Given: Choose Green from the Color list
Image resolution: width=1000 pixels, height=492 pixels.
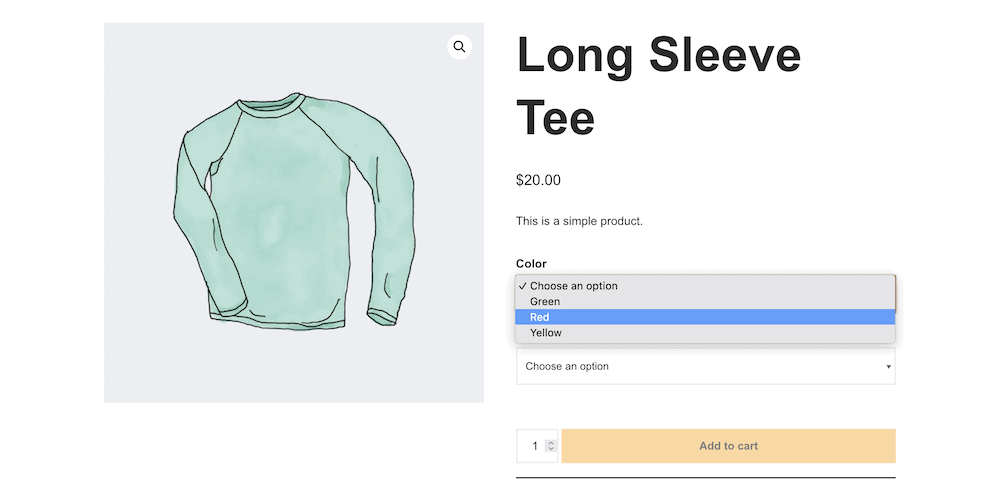Looking at the screenshot, I should [x=545, y=301].
